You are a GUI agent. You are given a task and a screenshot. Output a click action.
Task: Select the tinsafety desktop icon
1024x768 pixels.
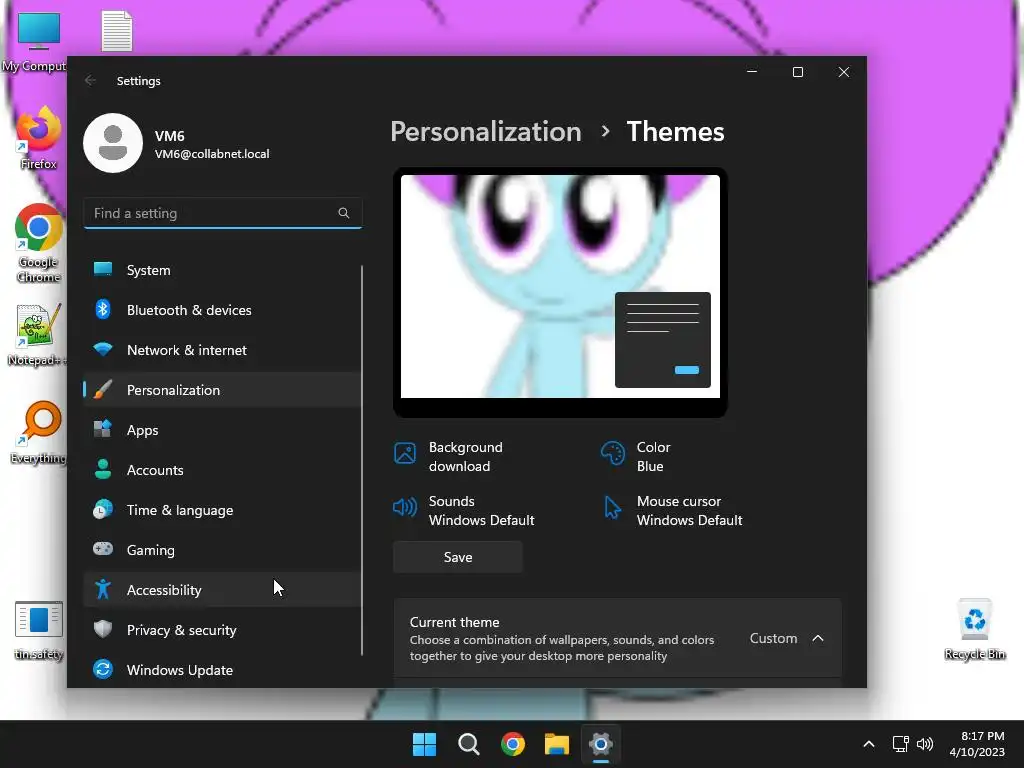click(39, 630)
